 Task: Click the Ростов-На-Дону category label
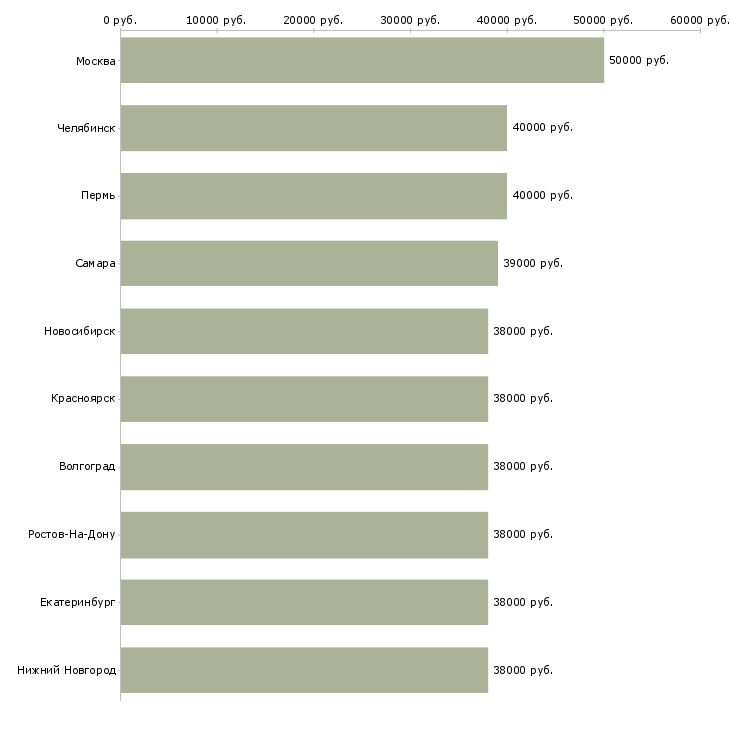tap(72, 534)
